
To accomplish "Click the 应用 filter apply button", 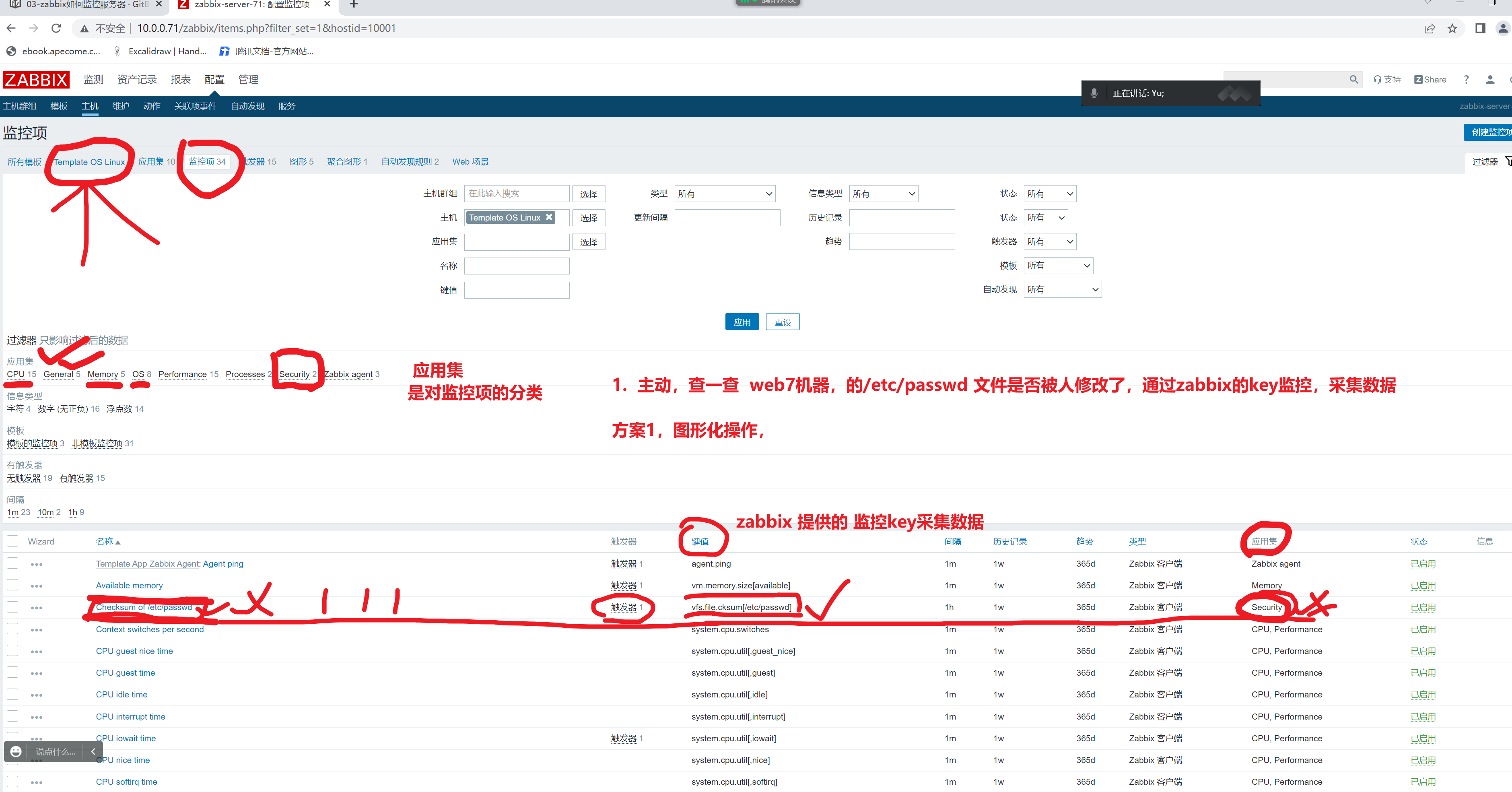I will pyautogui.click(x=742, y=322).
